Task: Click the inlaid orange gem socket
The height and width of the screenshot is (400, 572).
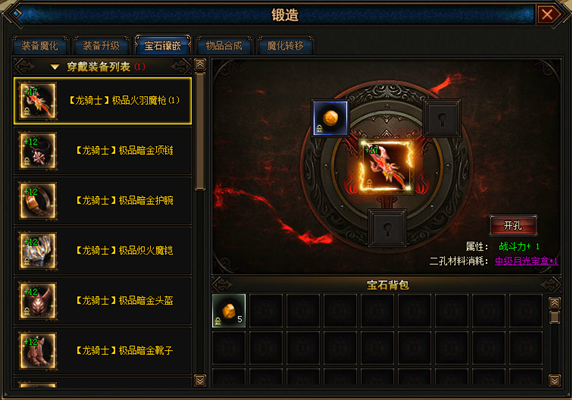Action: click(330, 118)
